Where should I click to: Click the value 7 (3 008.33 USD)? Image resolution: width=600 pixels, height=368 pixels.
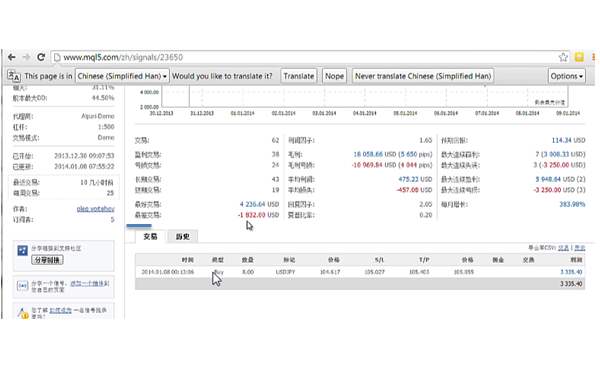click(561, 154)
